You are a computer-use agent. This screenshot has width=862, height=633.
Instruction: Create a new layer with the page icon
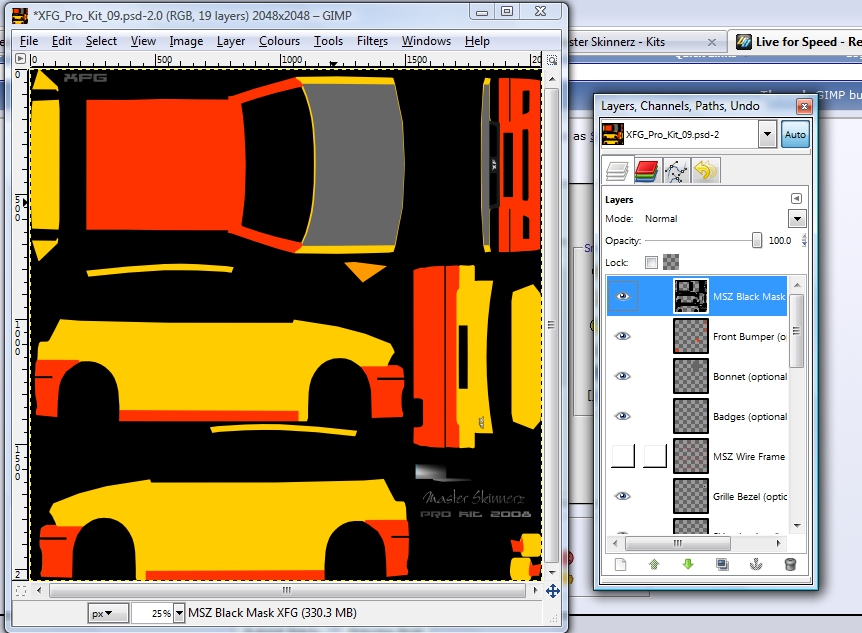(620, 565)
